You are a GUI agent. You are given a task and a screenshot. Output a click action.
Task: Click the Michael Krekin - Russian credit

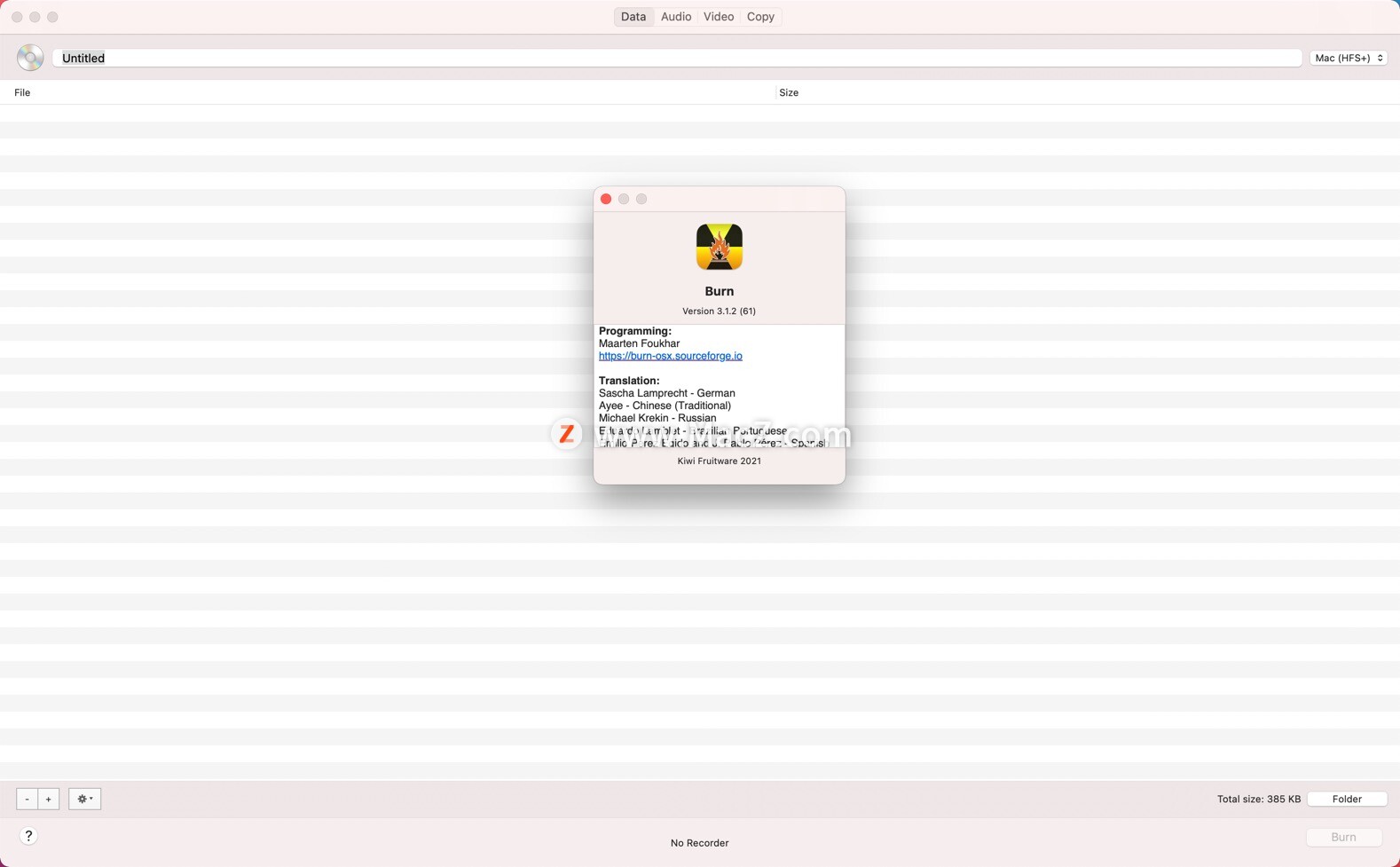(x=657, y=418)
